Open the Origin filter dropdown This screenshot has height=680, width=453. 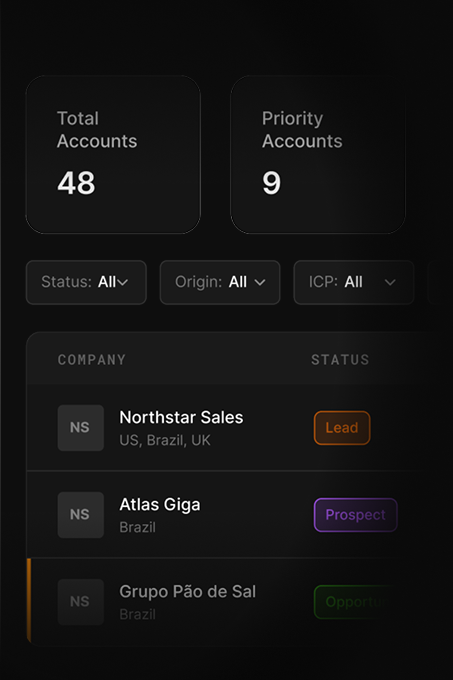[220, 282]
